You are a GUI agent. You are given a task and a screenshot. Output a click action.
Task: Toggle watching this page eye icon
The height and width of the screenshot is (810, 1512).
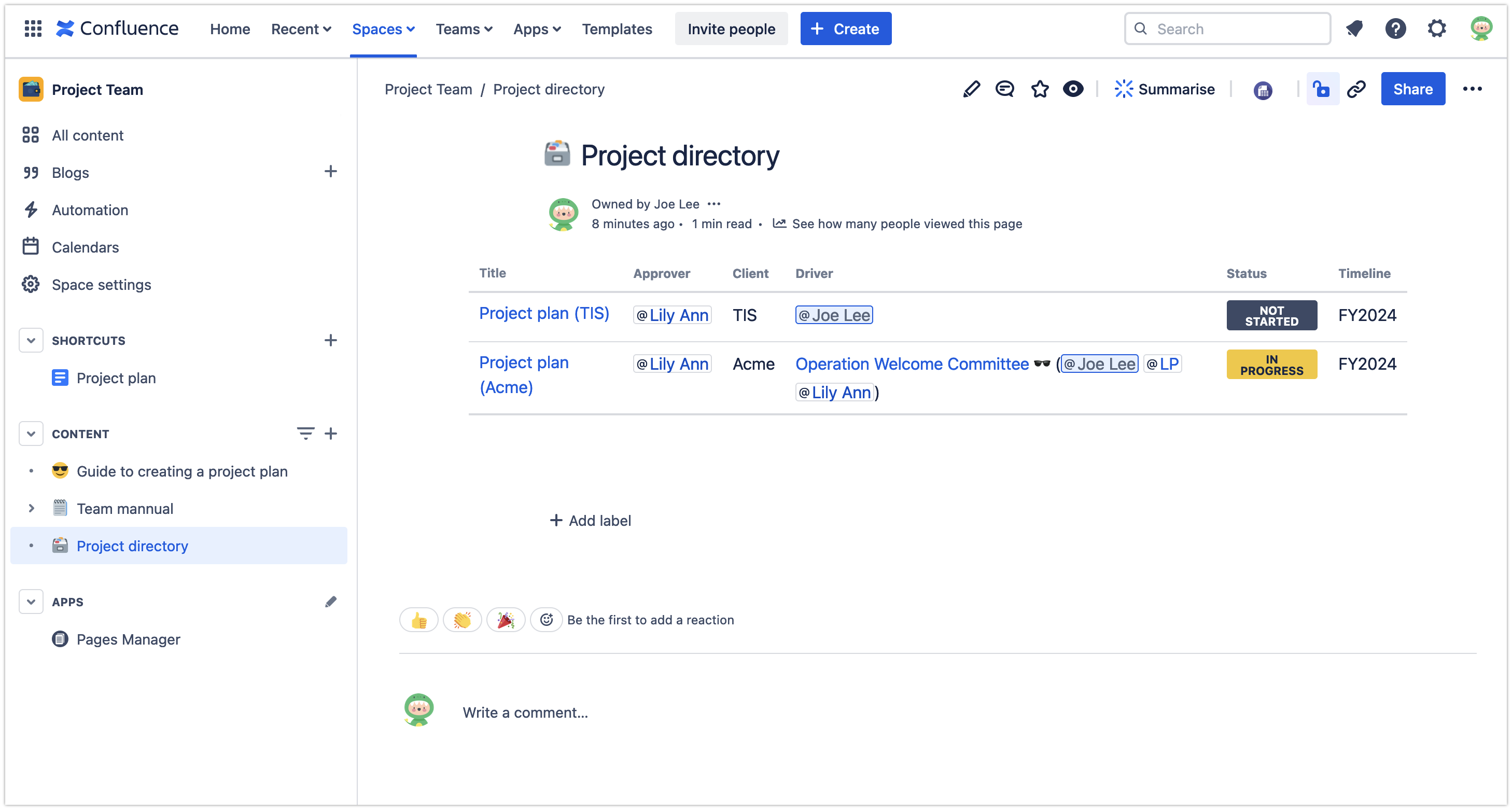[1073, 89]
